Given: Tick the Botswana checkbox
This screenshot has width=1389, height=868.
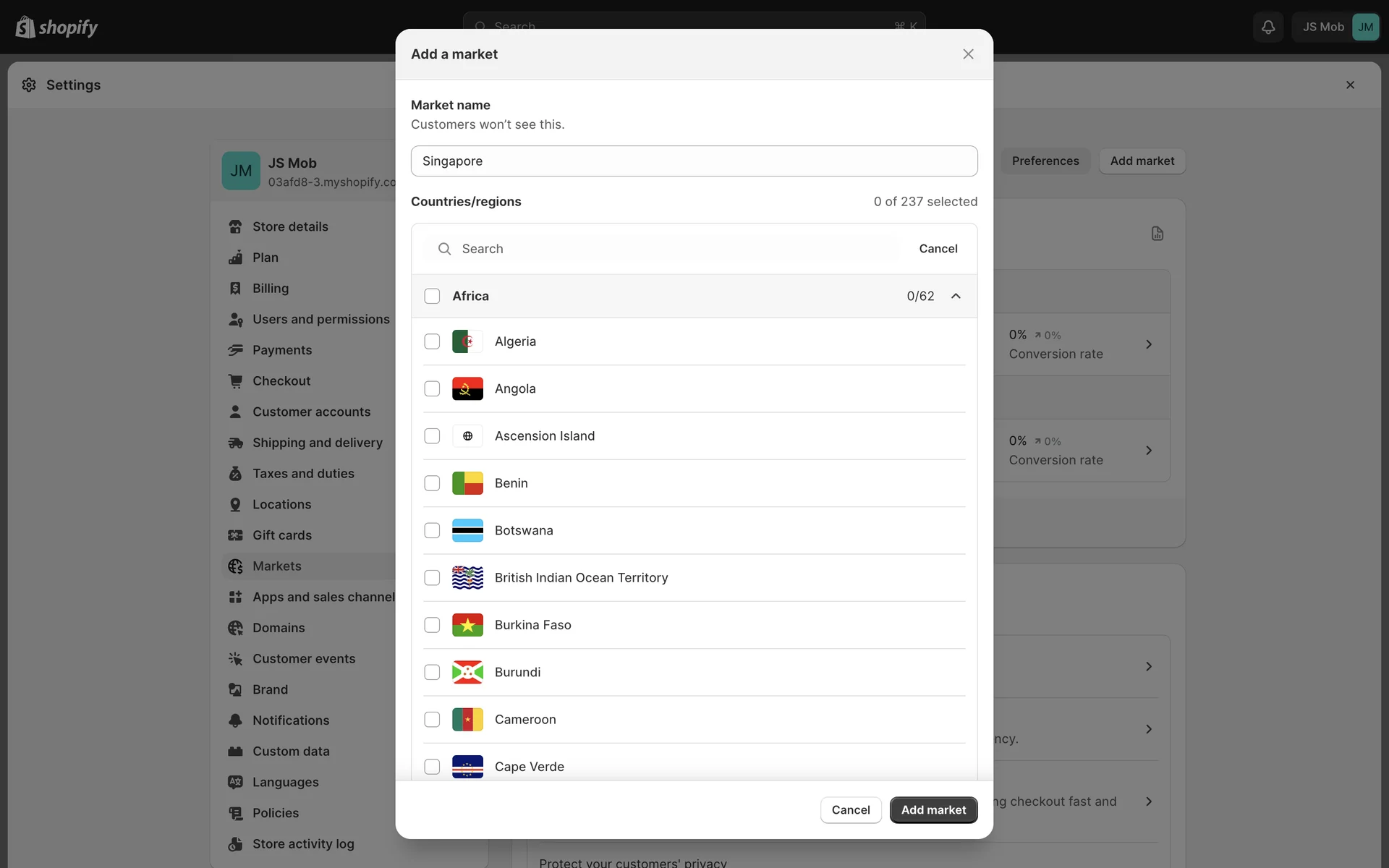Looking at the screenshot, I should [432, 530].
